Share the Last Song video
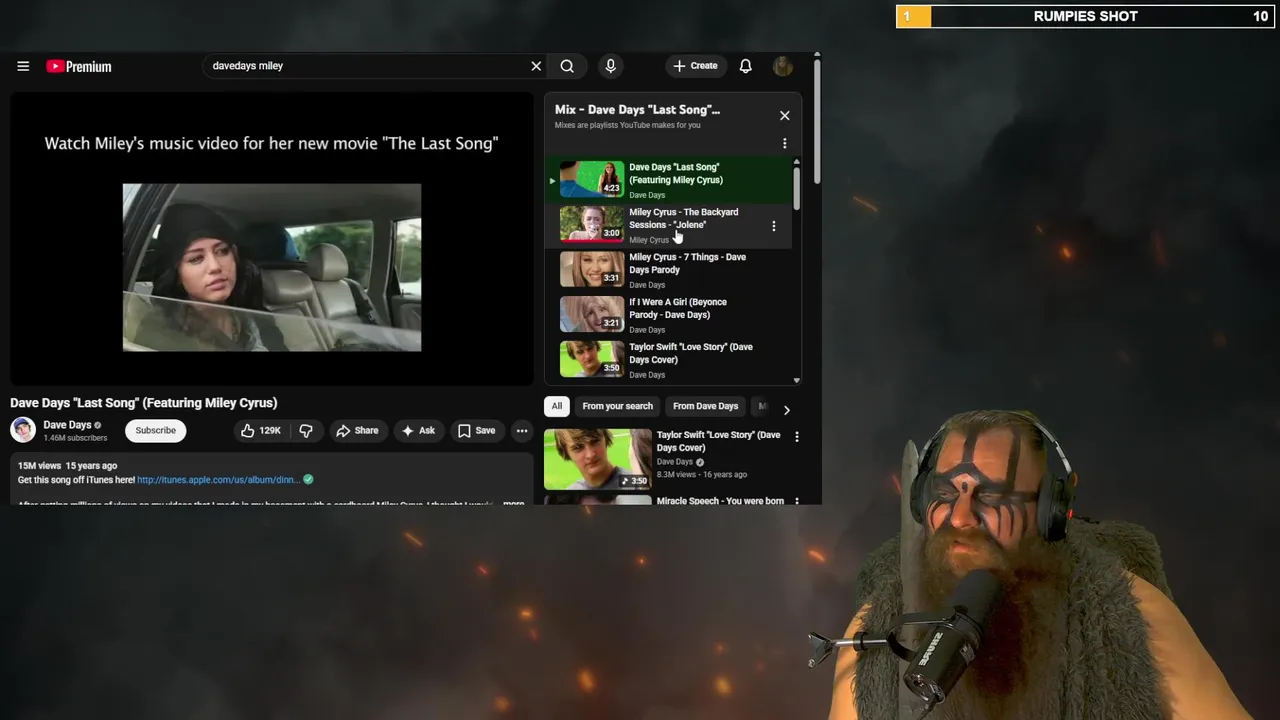The height and width of the screenshot is (720, 1280). point(357,430)
